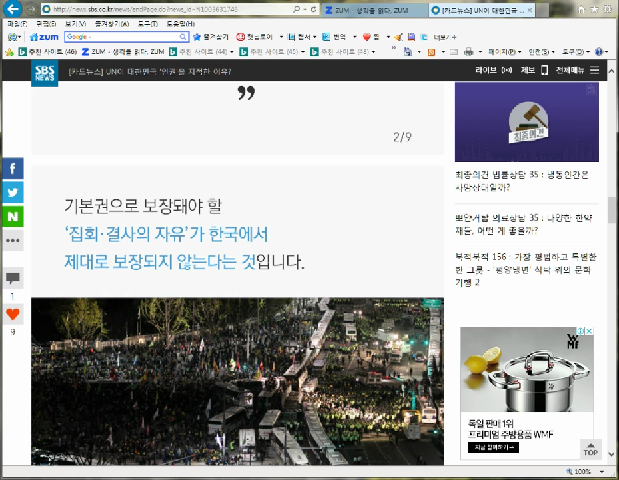Share article via Facebook icon

14,168
